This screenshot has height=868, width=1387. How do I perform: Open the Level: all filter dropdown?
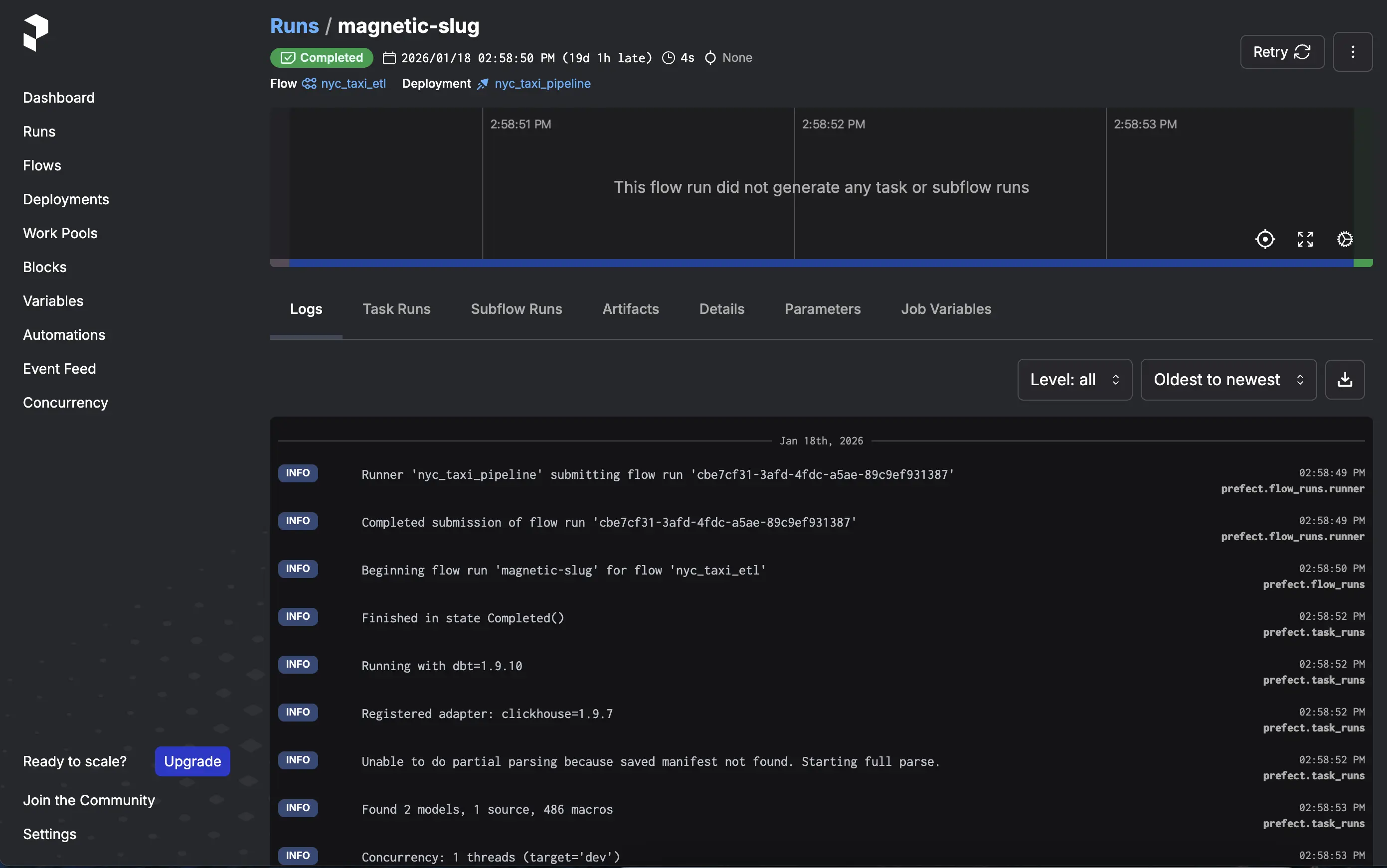(1074, 380)
